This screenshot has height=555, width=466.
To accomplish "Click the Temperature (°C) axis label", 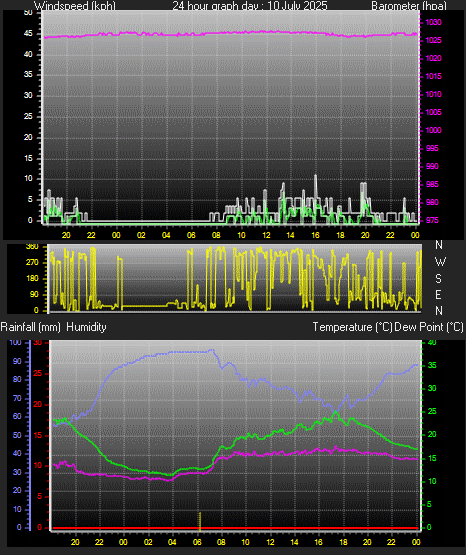I will [352, 327].
